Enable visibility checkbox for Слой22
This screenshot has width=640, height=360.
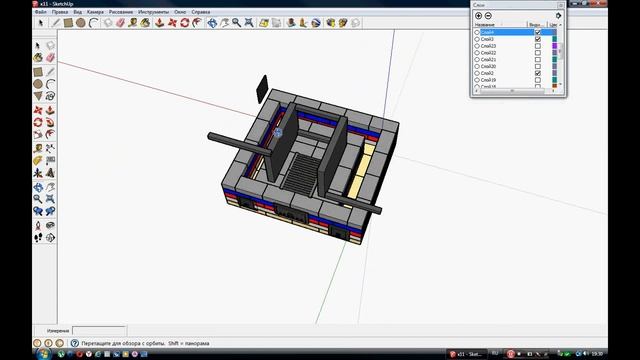coord(538,53)
